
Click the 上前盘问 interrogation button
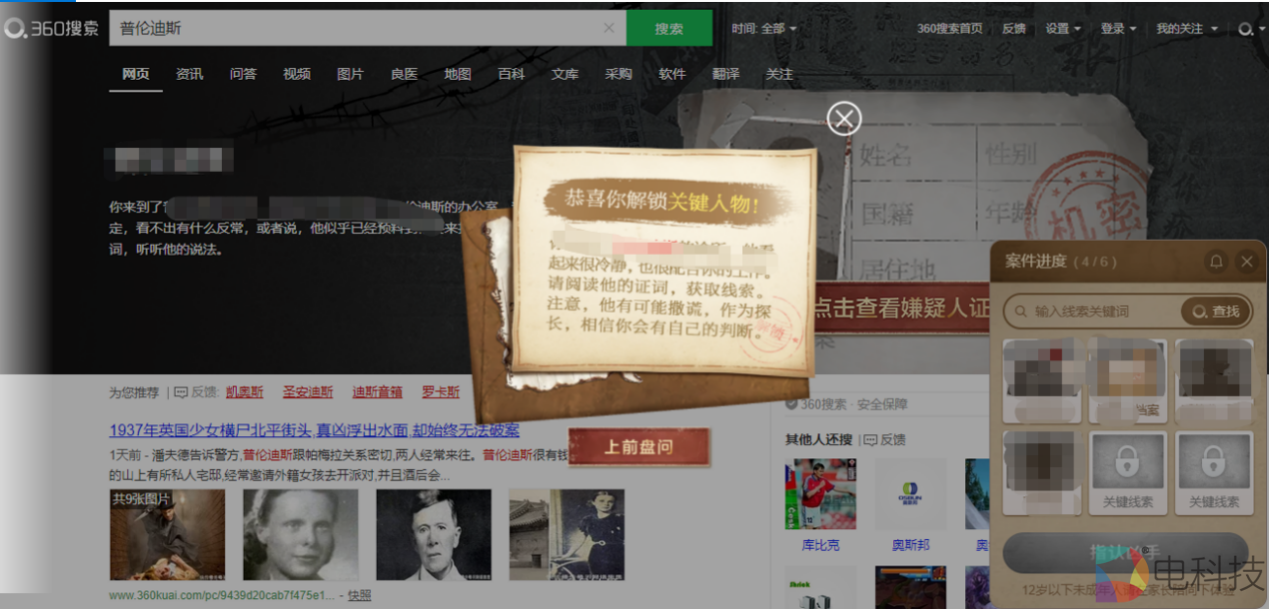click(x=640, y=448)
